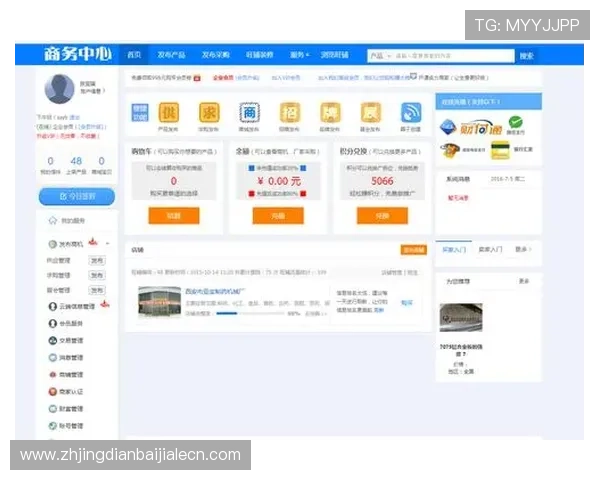Click 发布 button beside 供应管理
This screenshot has width=600, height=480.
click(97, 260)
